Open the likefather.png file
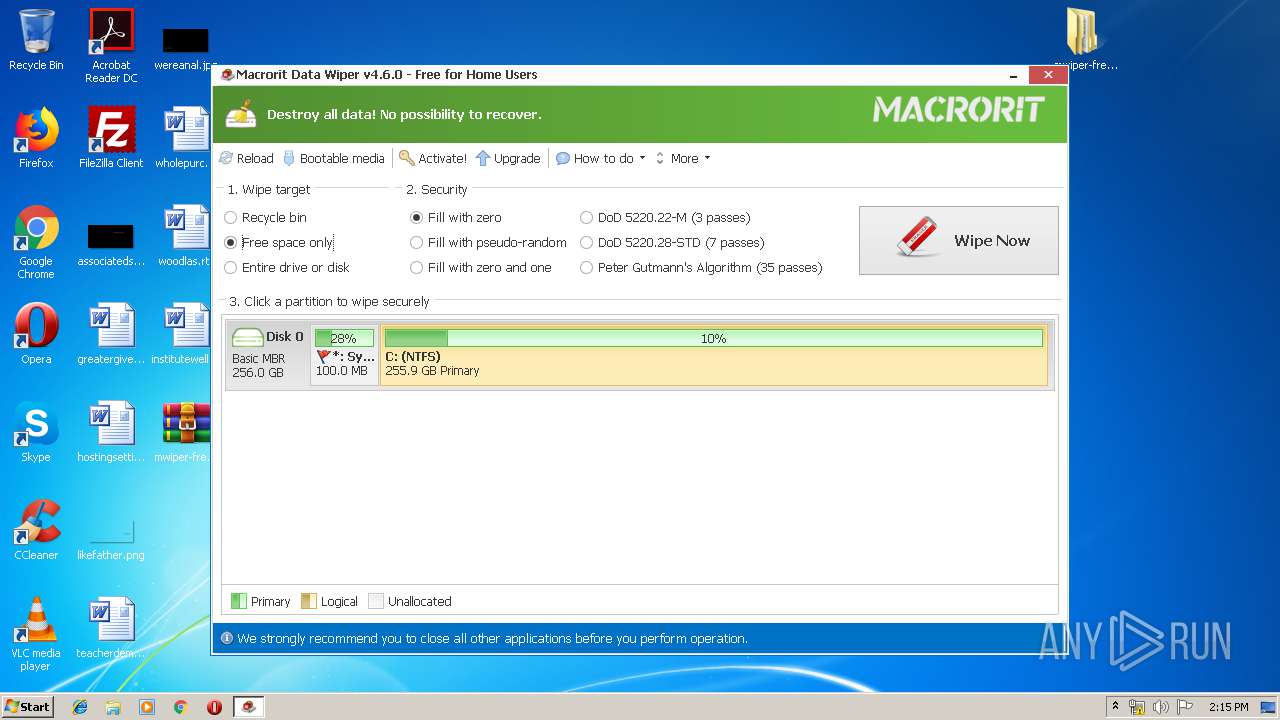The image size is (1280, 720). (111, 540)
